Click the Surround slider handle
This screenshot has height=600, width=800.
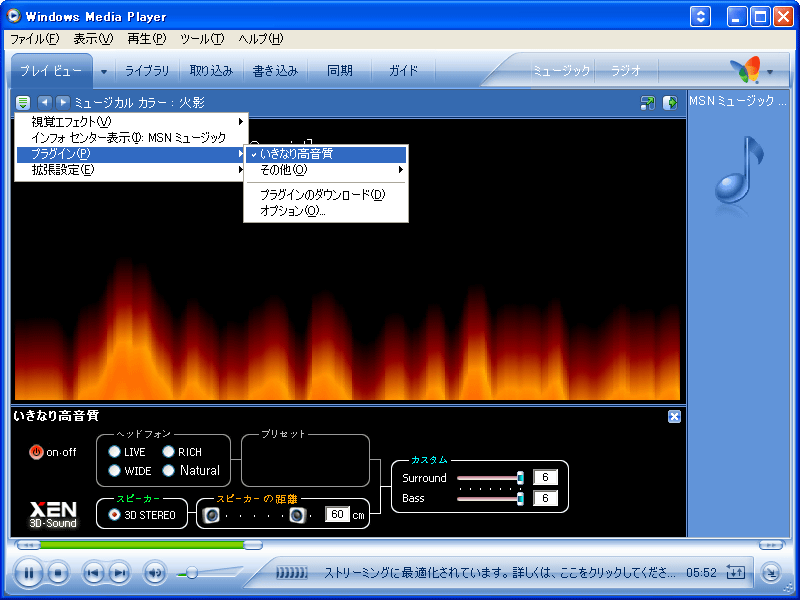(x=520, y=478)
